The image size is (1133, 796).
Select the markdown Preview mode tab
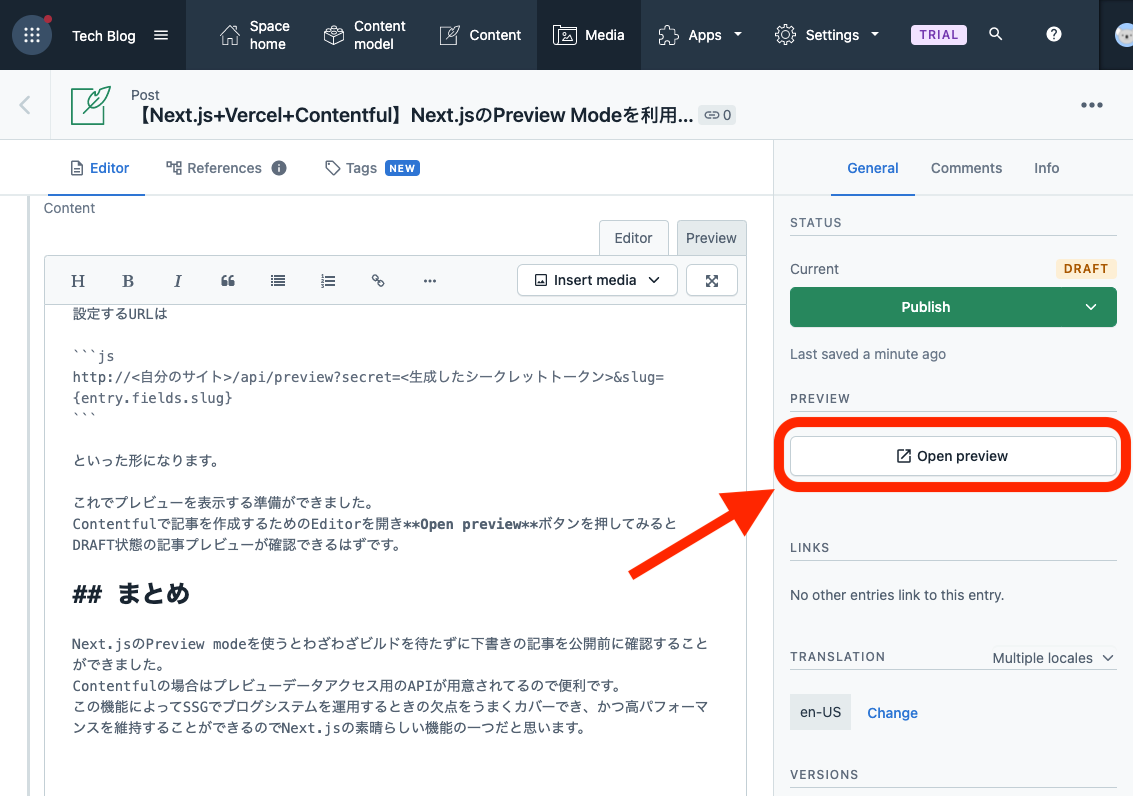(711, 238)
